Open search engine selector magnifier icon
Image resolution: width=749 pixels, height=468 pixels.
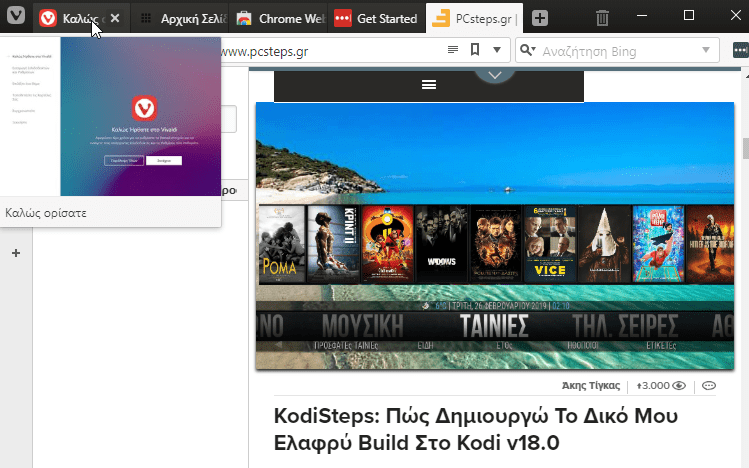528,50
